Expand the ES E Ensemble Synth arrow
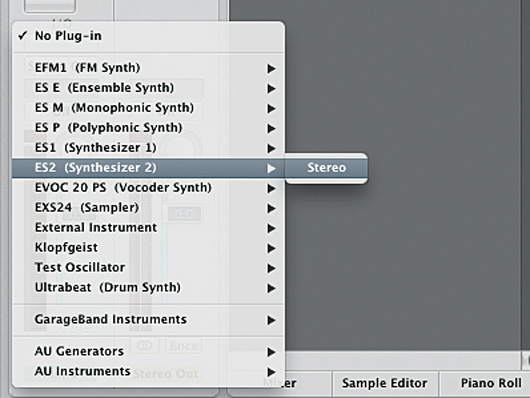 (x=271, y=88)
